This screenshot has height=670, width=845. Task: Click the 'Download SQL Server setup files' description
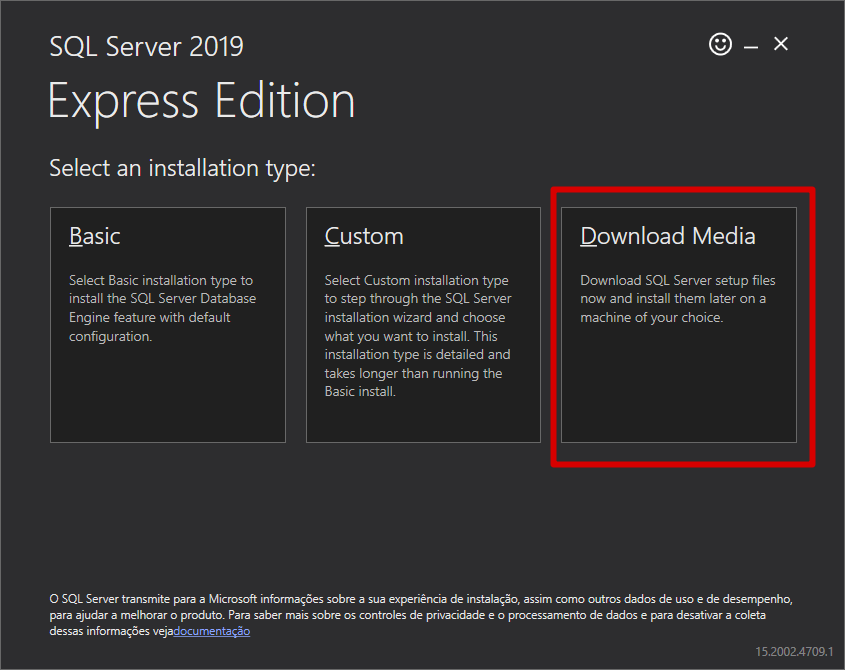pos(677,299)
